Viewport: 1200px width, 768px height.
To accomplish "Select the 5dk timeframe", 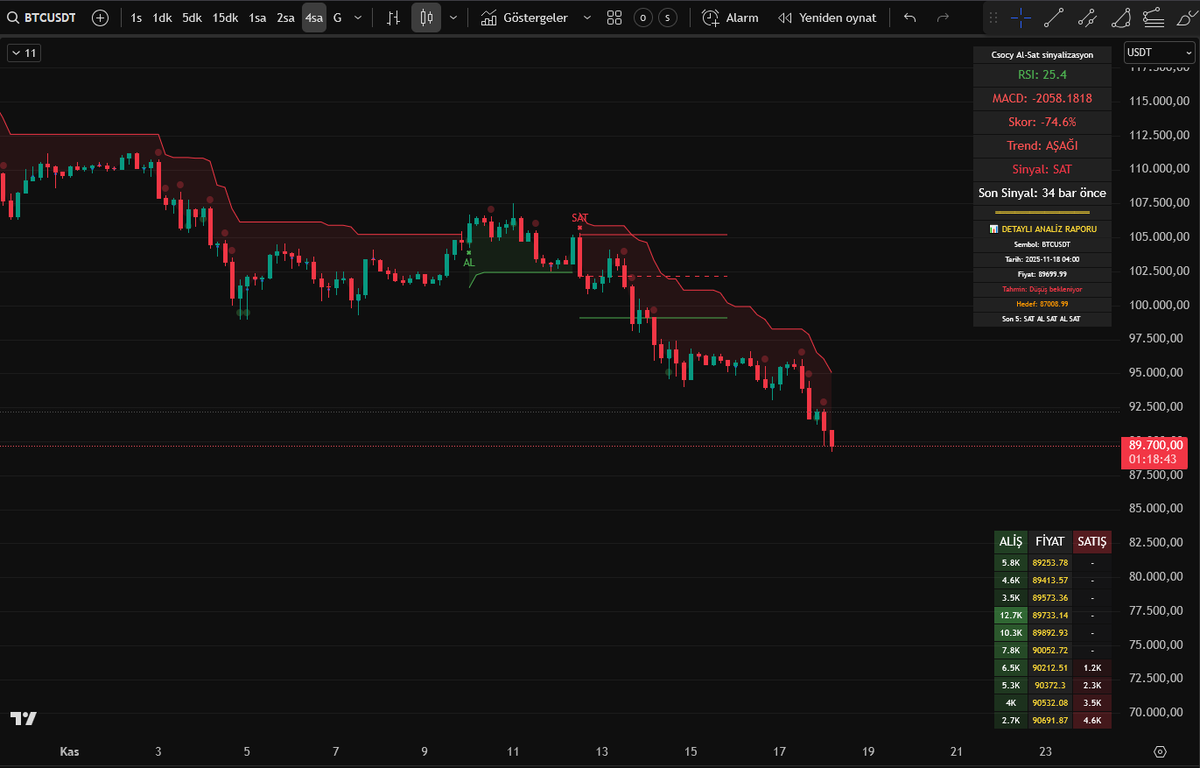I will [192, 18].
